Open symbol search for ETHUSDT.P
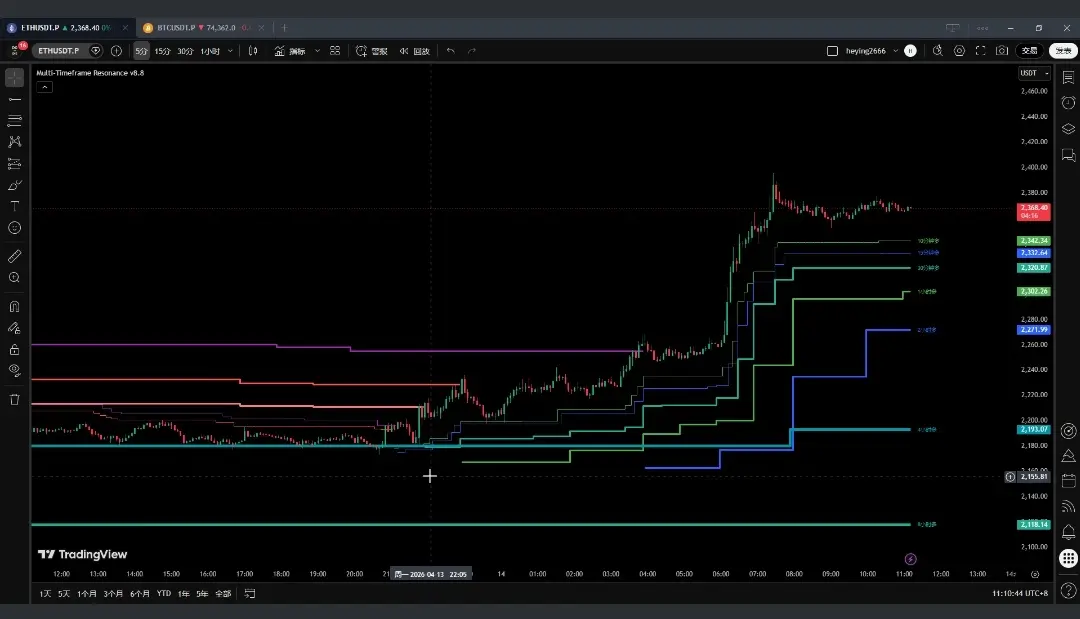The image size is (1080, 619). click(59, 51)
